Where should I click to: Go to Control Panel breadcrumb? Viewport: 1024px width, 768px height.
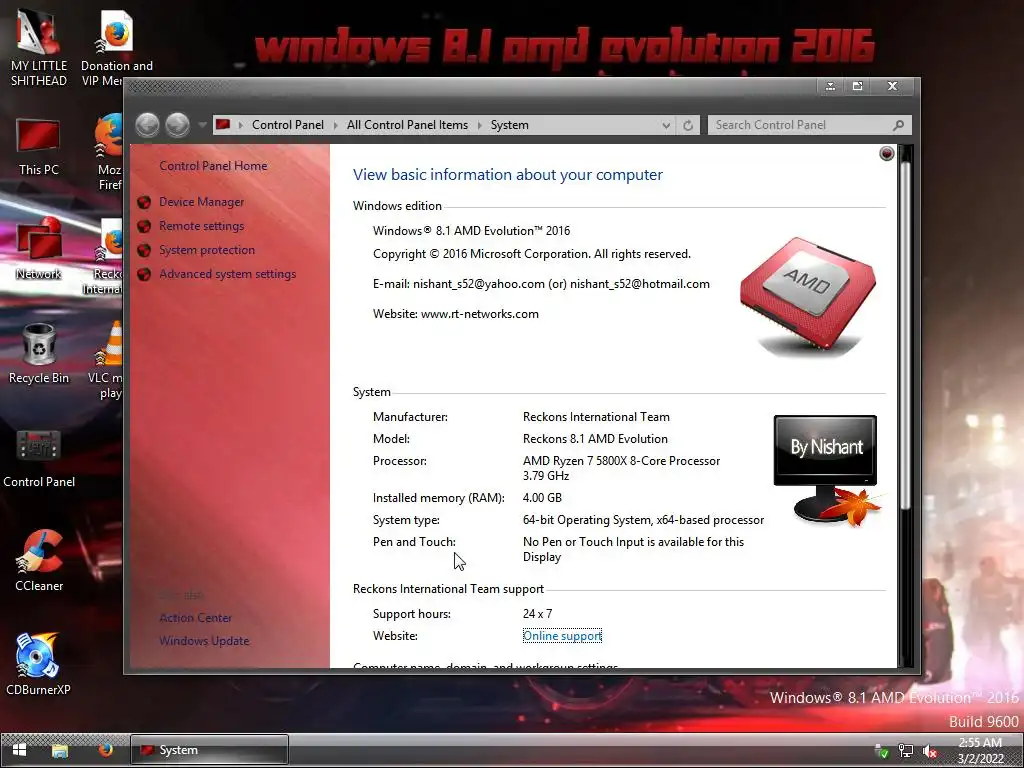point(287,125)
